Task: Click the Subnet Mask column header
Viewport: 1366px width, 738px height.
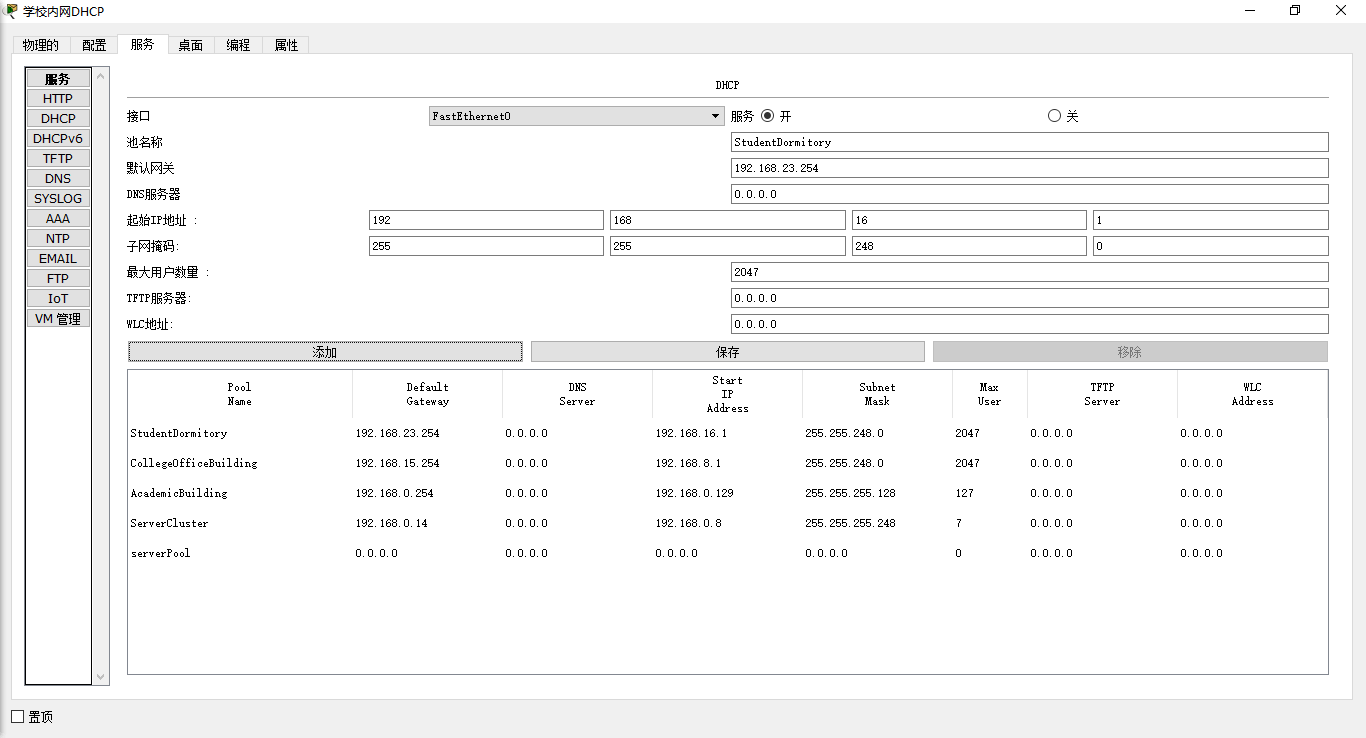Action: coord(877,394)
